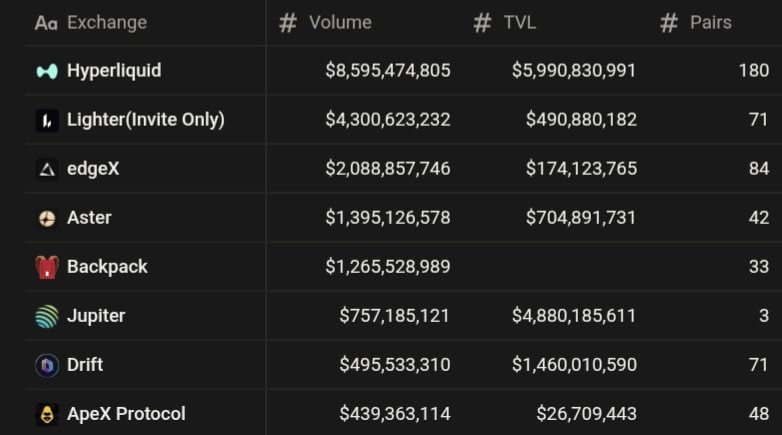The width and height of the screenshot is (782, 435).
Task: Click the Lighter exchange logo icon
Action: (47, 120)
